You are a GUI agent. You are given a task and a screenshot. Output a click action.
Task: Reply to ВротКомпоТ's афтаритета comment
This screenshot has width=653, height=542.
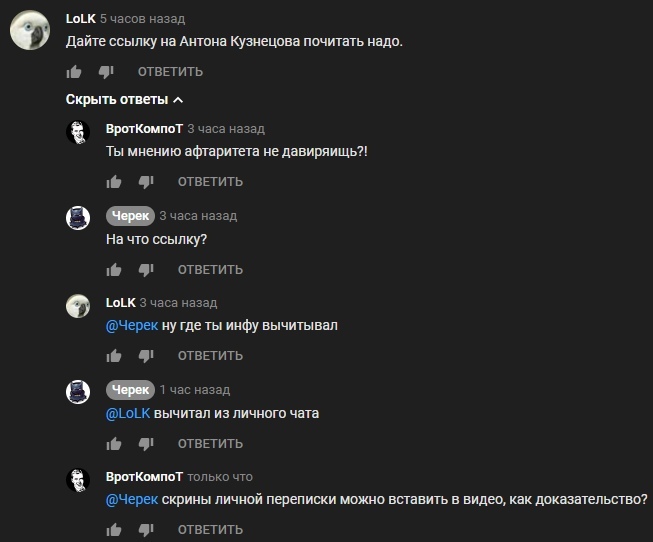point(210,182)
